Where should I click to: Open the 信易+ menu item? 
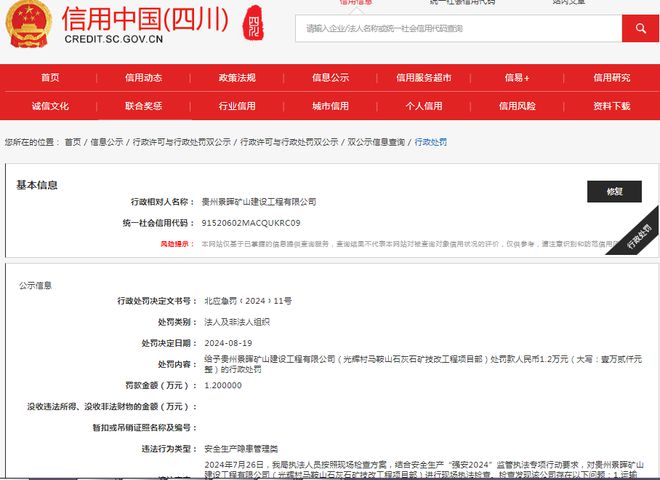tap(517, 78)
